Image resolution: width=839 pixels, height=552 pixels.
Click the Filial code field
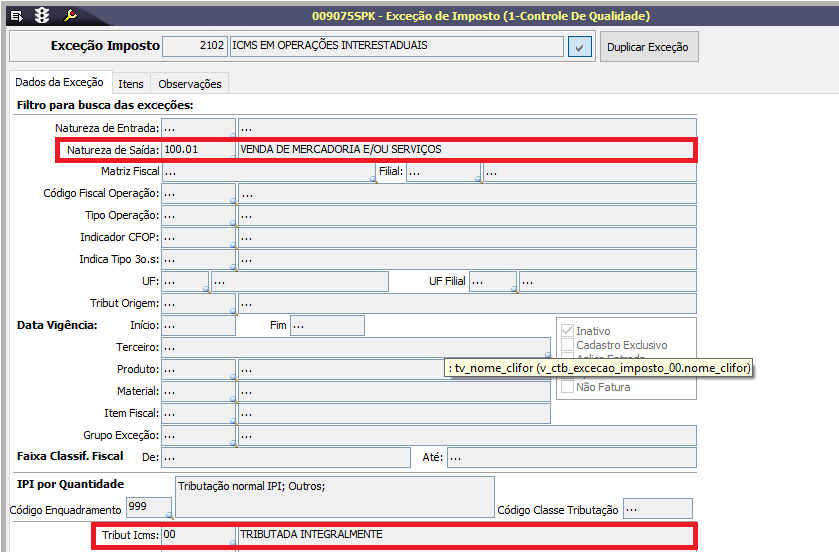pyautogui.click(x=443, y=172)
